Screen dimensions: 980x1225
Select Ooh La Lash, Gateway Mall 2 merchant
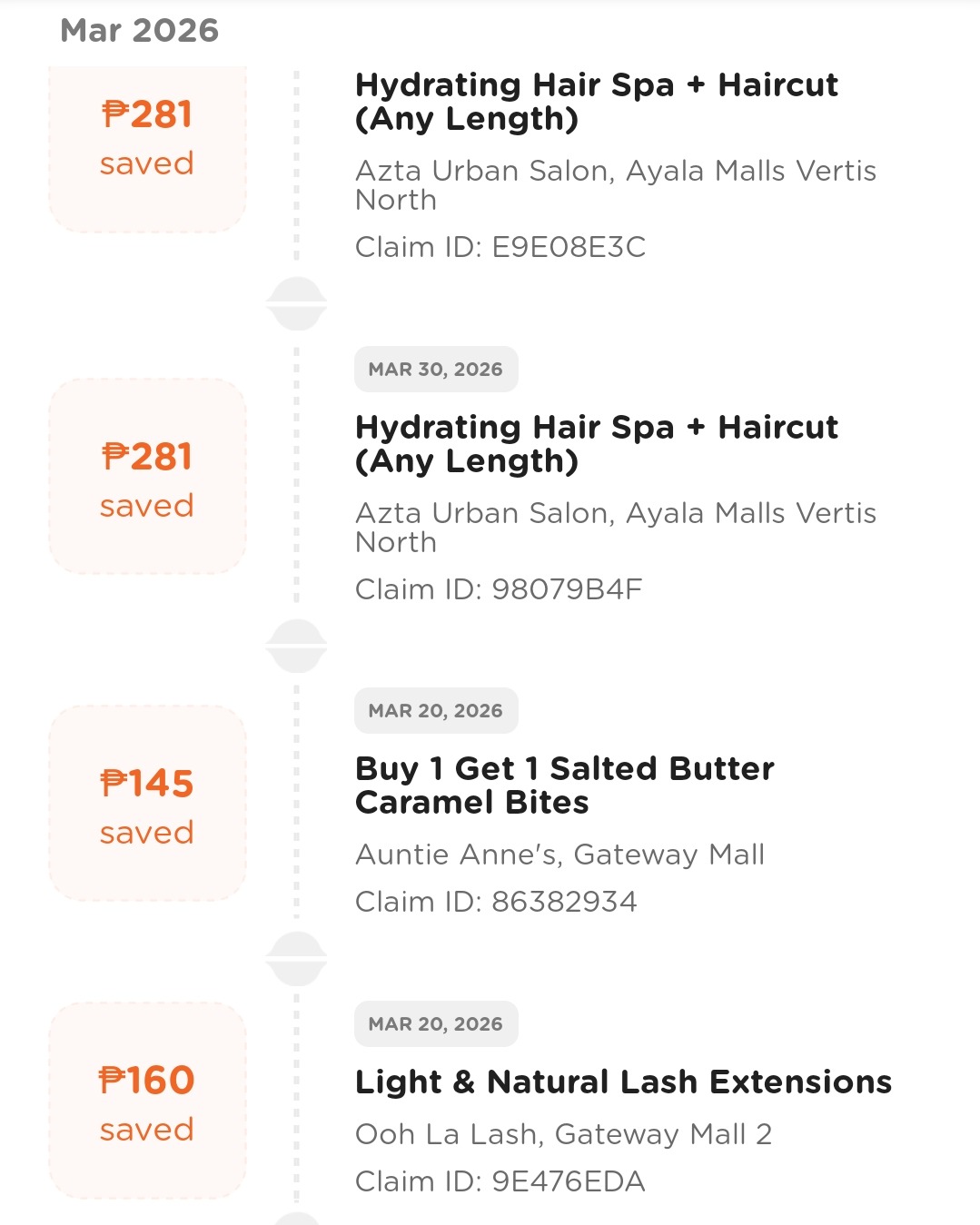[563, 1134]
